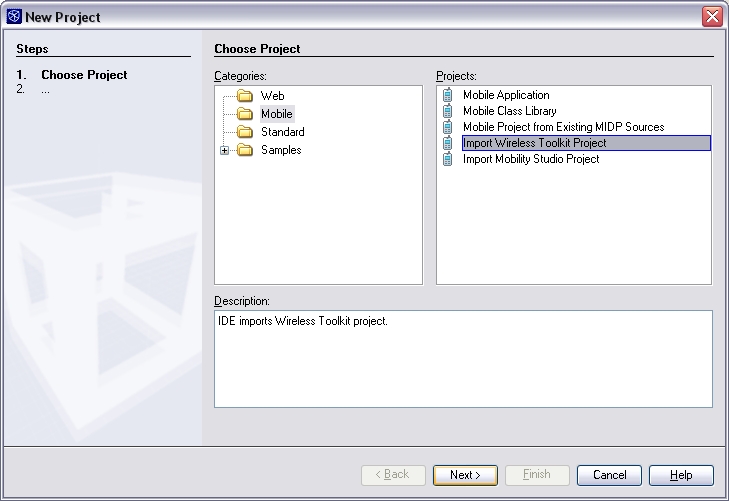Click the Mobile Application project icon
The image size is (729, 501).
pyautogui.click(x=448, y=95)
